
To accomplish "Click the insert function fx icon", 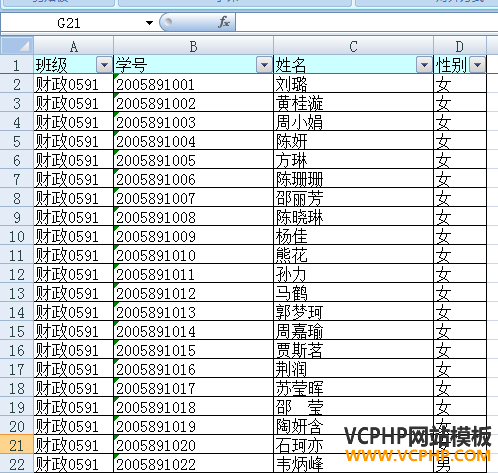I will (224, 22).
